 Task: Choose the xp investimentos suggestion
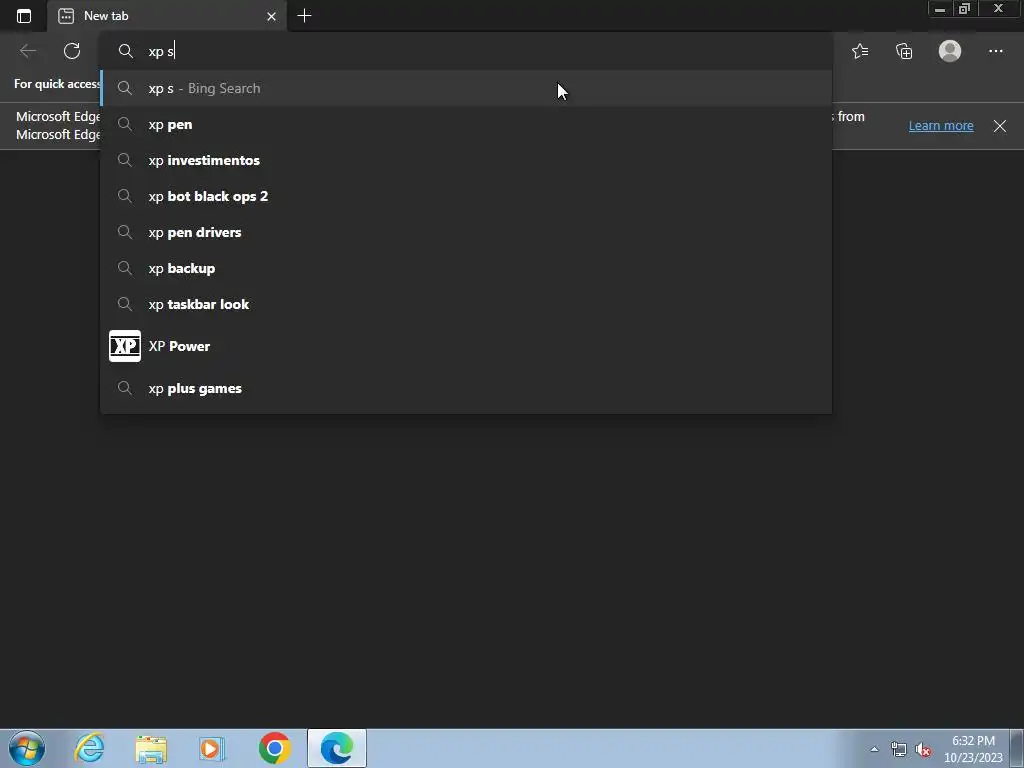[x=466, y=160]
